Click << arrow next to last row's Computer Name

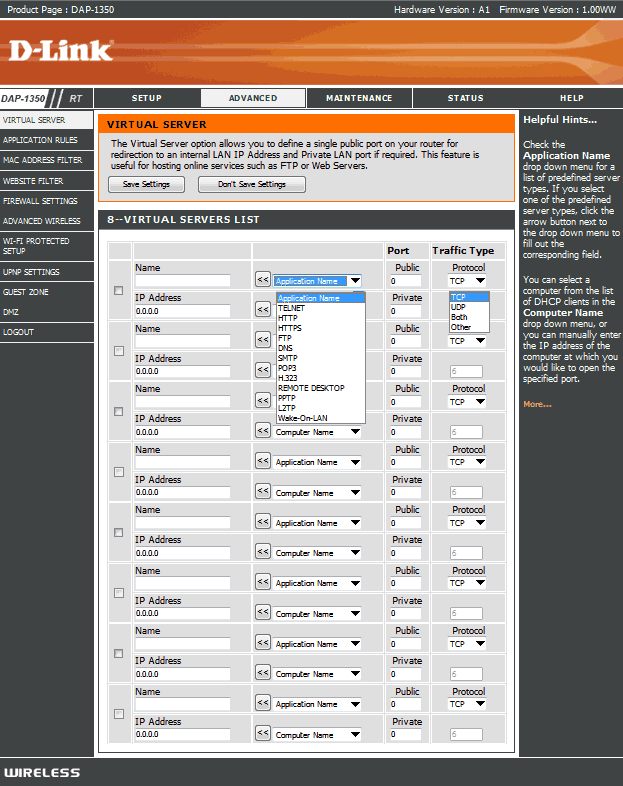[263, 733]
